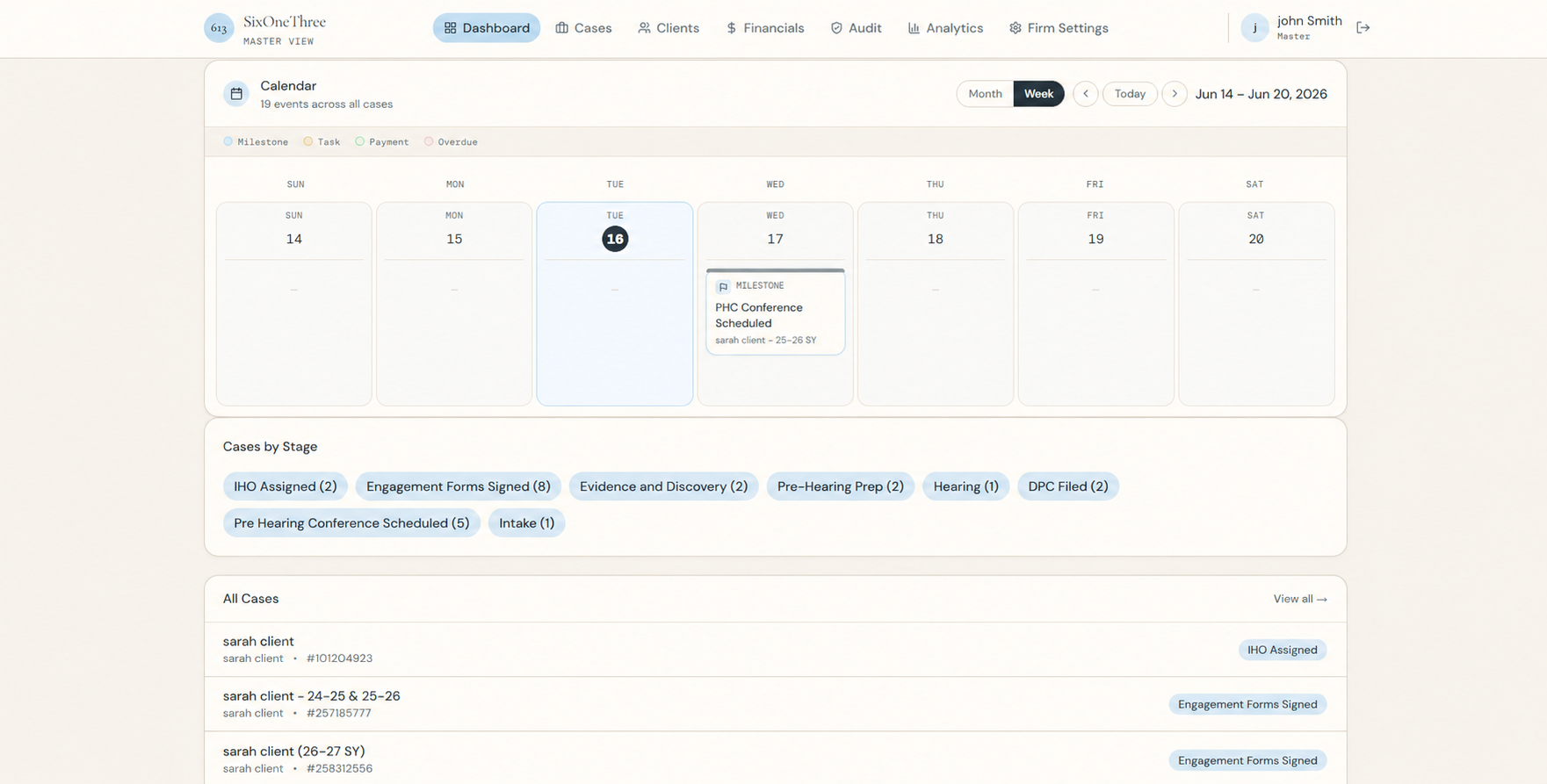The image size is (1547, 784).
Task: Navigate to the Clients tab
Action: pyautogui.click(x=669, y=28)
